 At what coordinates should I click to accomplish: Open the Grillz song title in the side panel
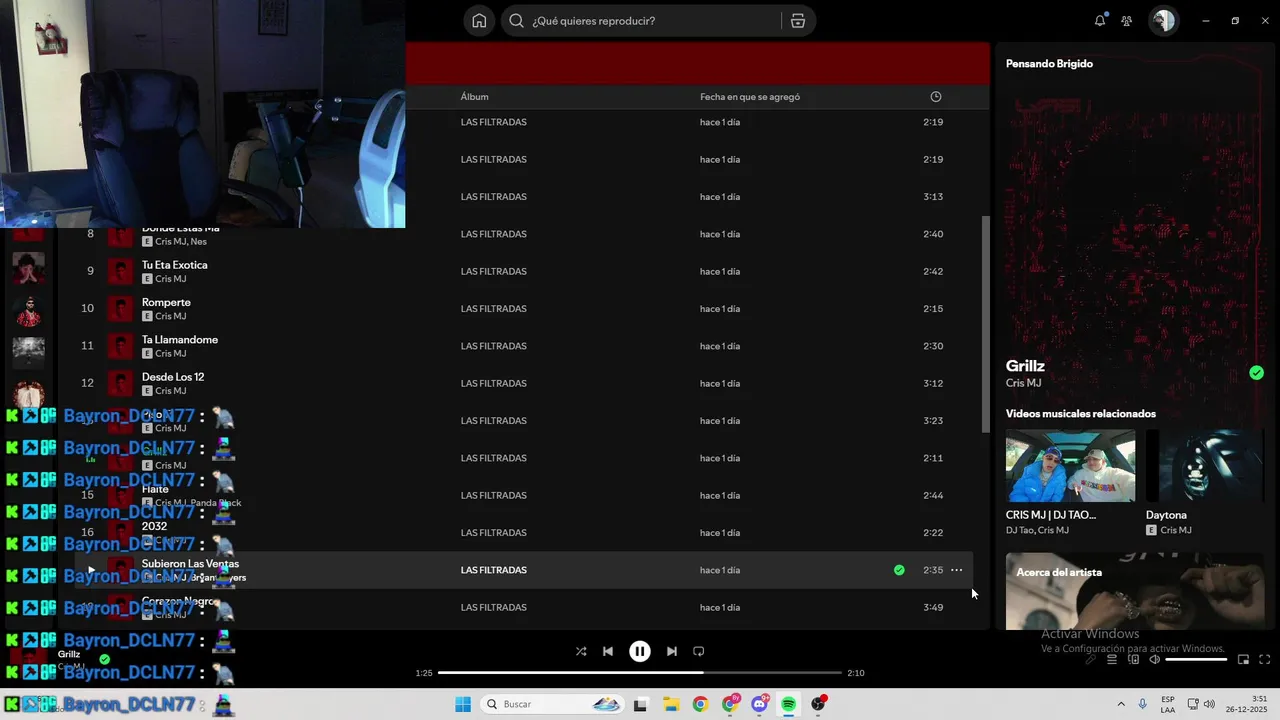click(x=1025, y=366)
